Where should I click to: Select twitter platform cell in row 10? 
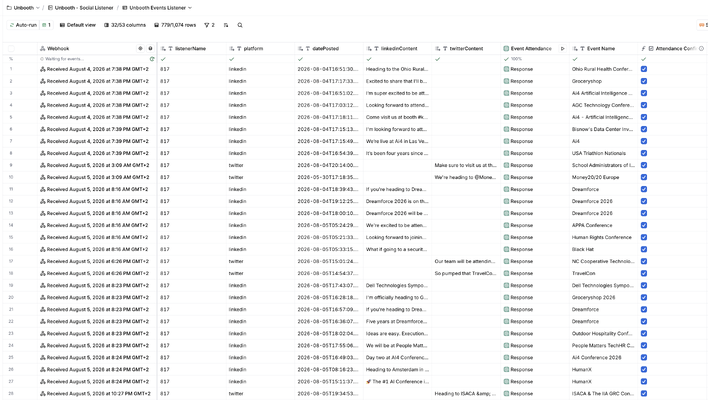coord(260,177)
